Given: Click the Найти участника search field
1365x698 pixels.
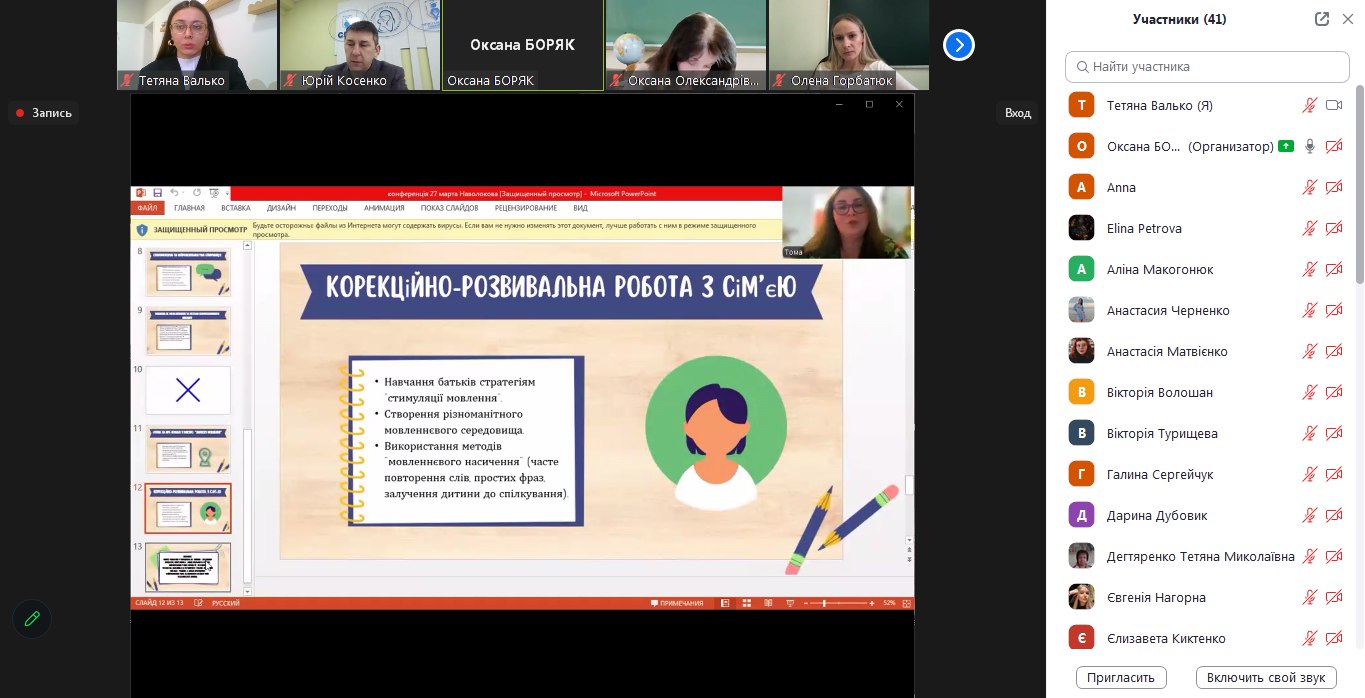Looking at the screenshot, I should click(x=1207, y=67).
